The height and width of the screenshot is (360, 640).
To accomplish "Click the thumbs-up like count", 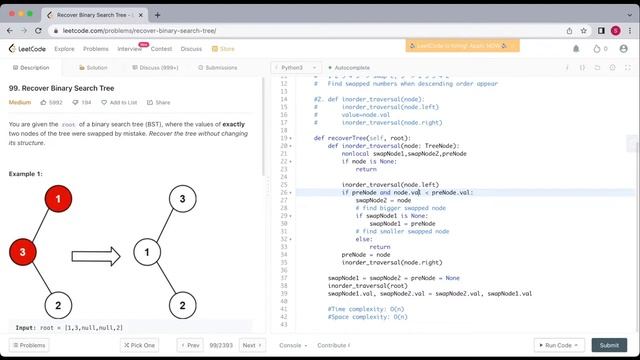I will [x=51, y=102].
